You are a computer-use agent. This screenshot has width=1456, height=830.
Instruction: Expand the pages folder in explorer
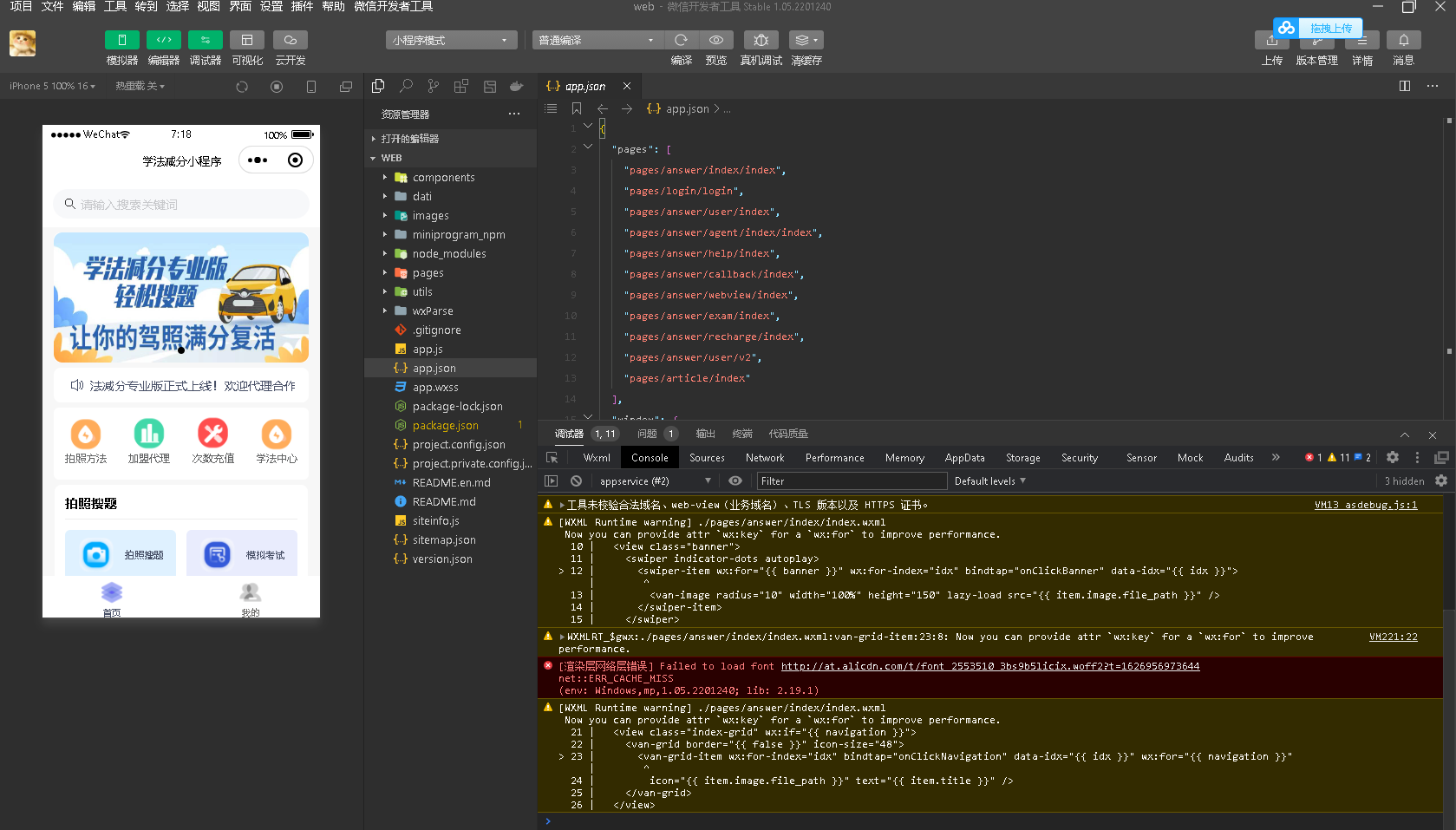pyautogui.click(x=428, y=272)
